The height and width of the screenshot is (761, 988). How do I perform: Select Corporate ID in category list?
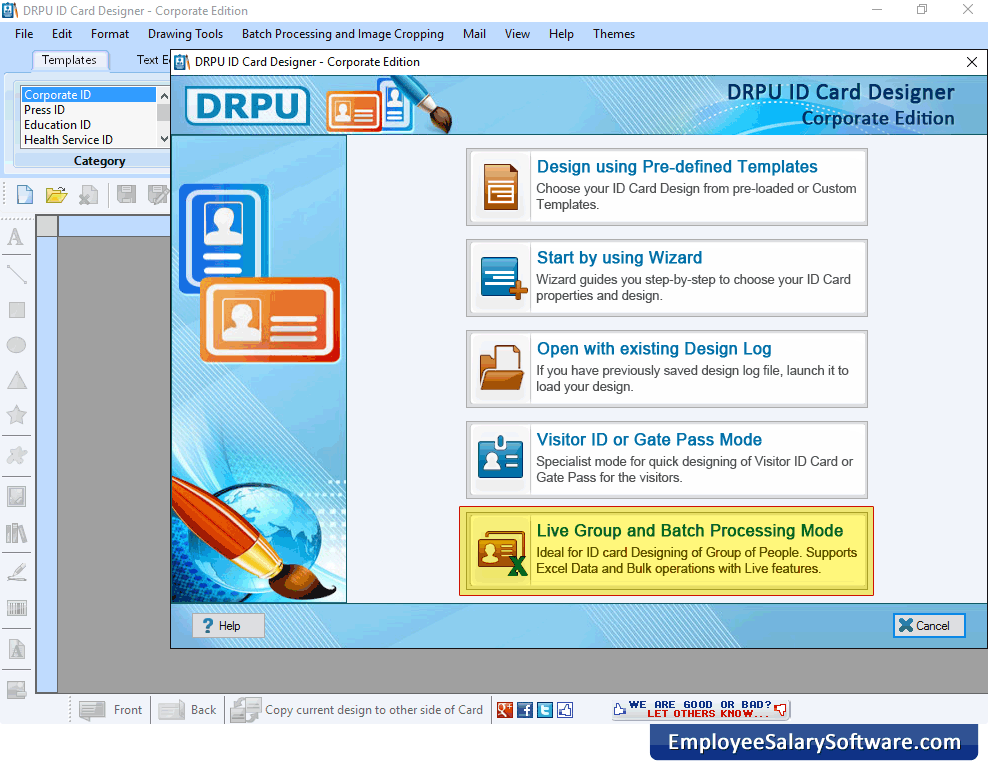coord(88,94)
